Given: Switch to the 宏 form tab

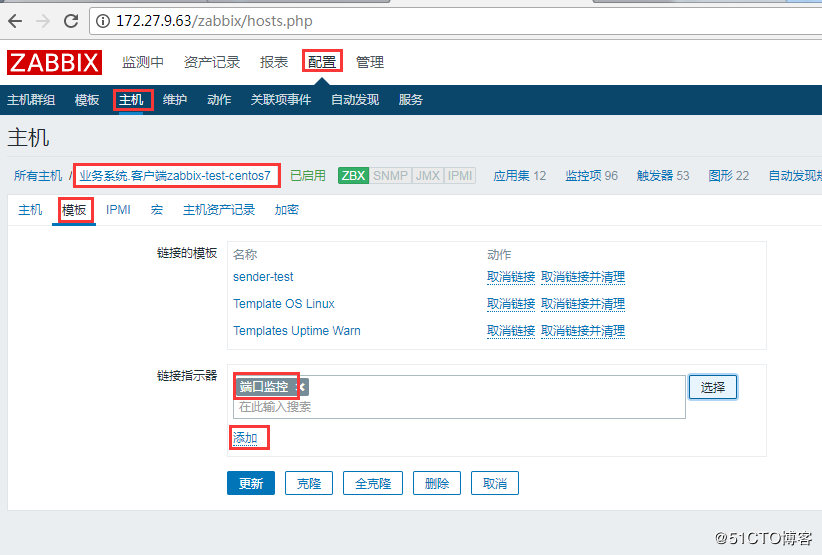Looking at the screenshot, I should pos(157,210).
